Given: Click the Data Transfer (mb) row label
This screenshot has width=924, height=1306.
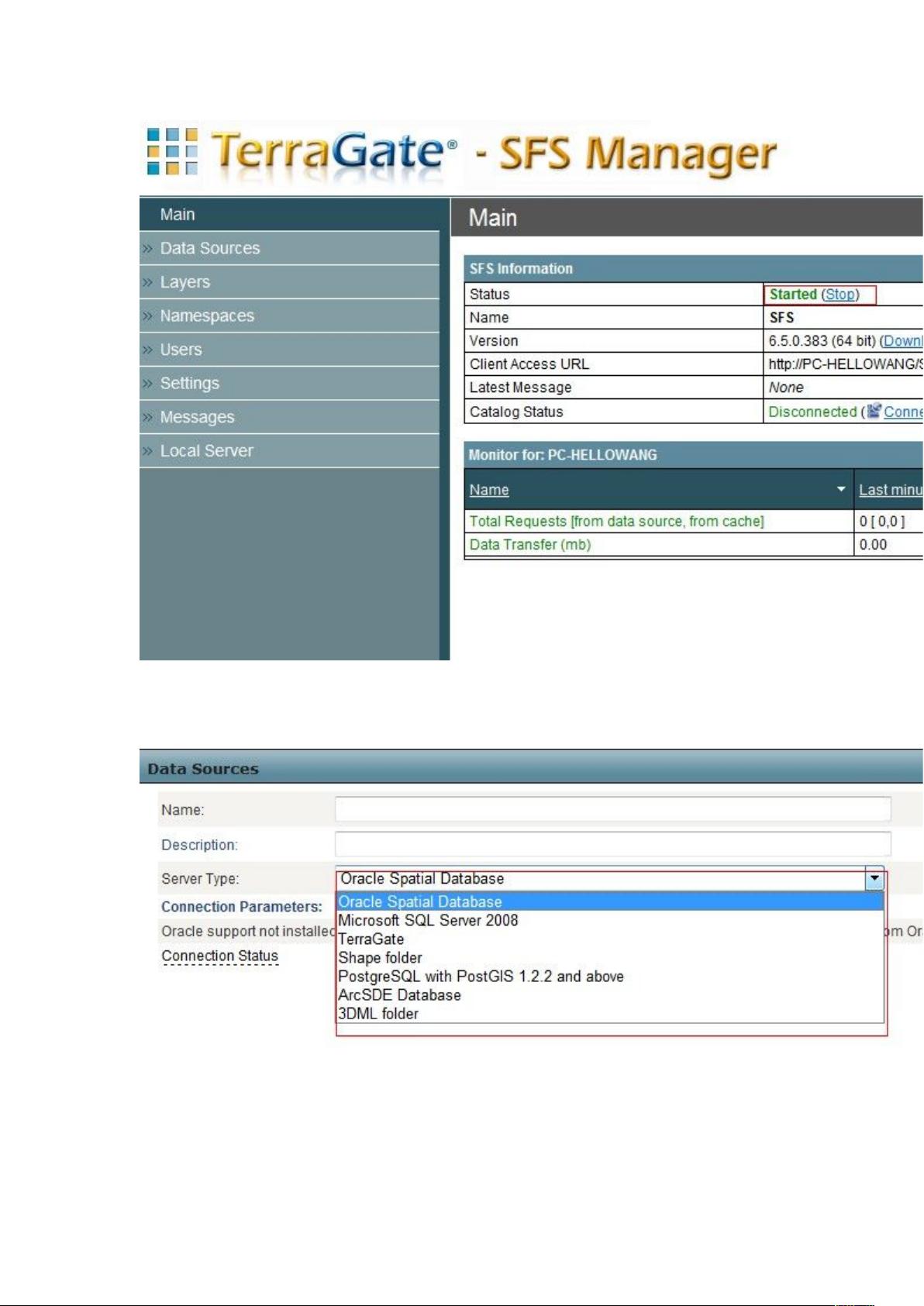Looking at the screenshot, I should click(530, 545).
